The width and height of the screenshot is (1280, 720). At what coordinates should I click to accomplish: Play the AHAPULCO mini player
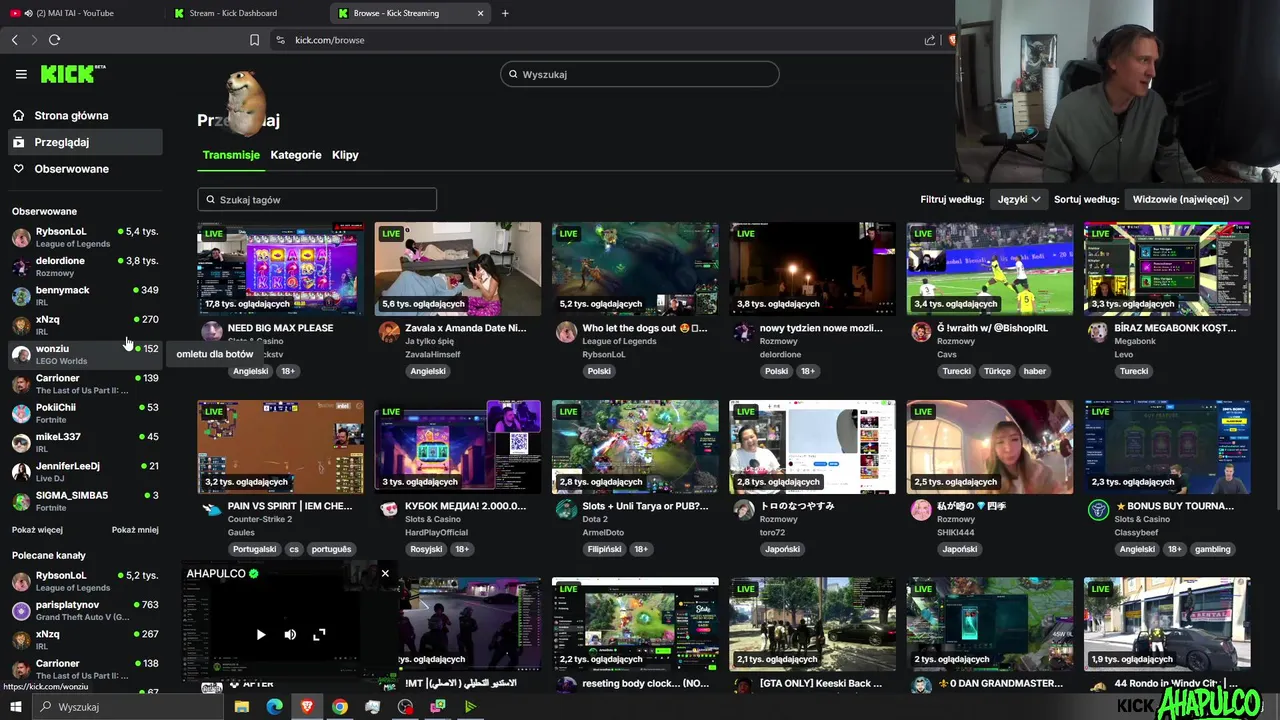click(261, 634)
